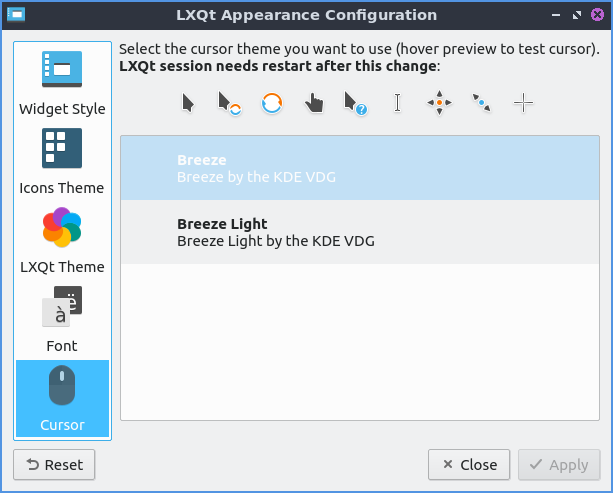Select the Cursor section in sidebar

tap(62, 399)
